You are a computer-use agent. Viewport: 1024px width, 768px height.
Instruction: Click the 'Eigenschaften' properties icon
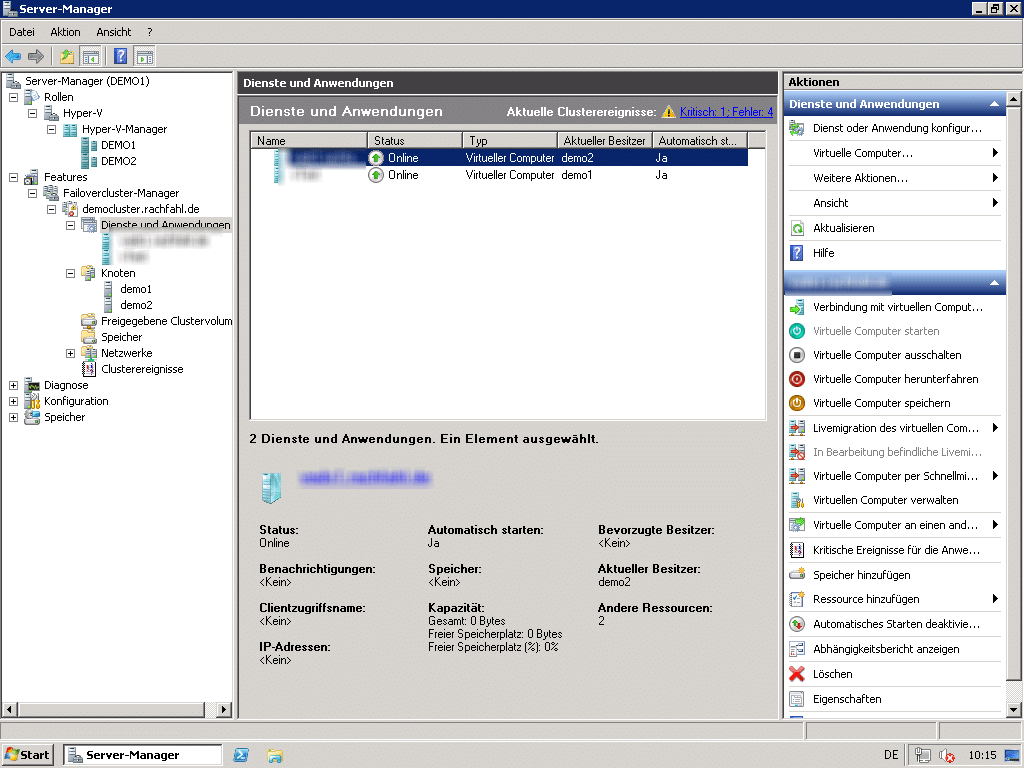click(x=797, y=699)
